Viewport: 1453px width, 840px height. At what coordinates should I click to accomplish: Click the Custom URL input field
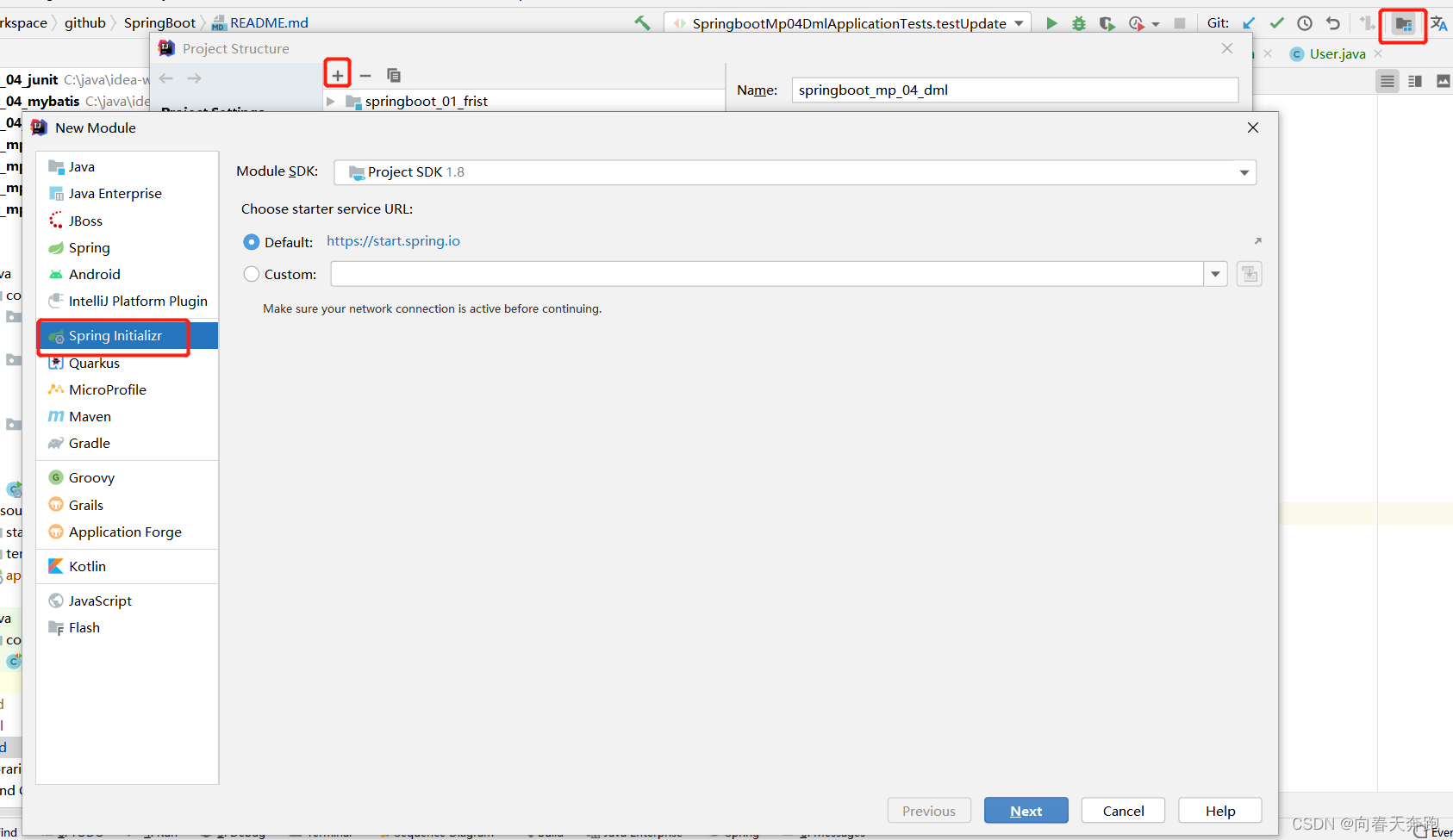click(767, 274)
